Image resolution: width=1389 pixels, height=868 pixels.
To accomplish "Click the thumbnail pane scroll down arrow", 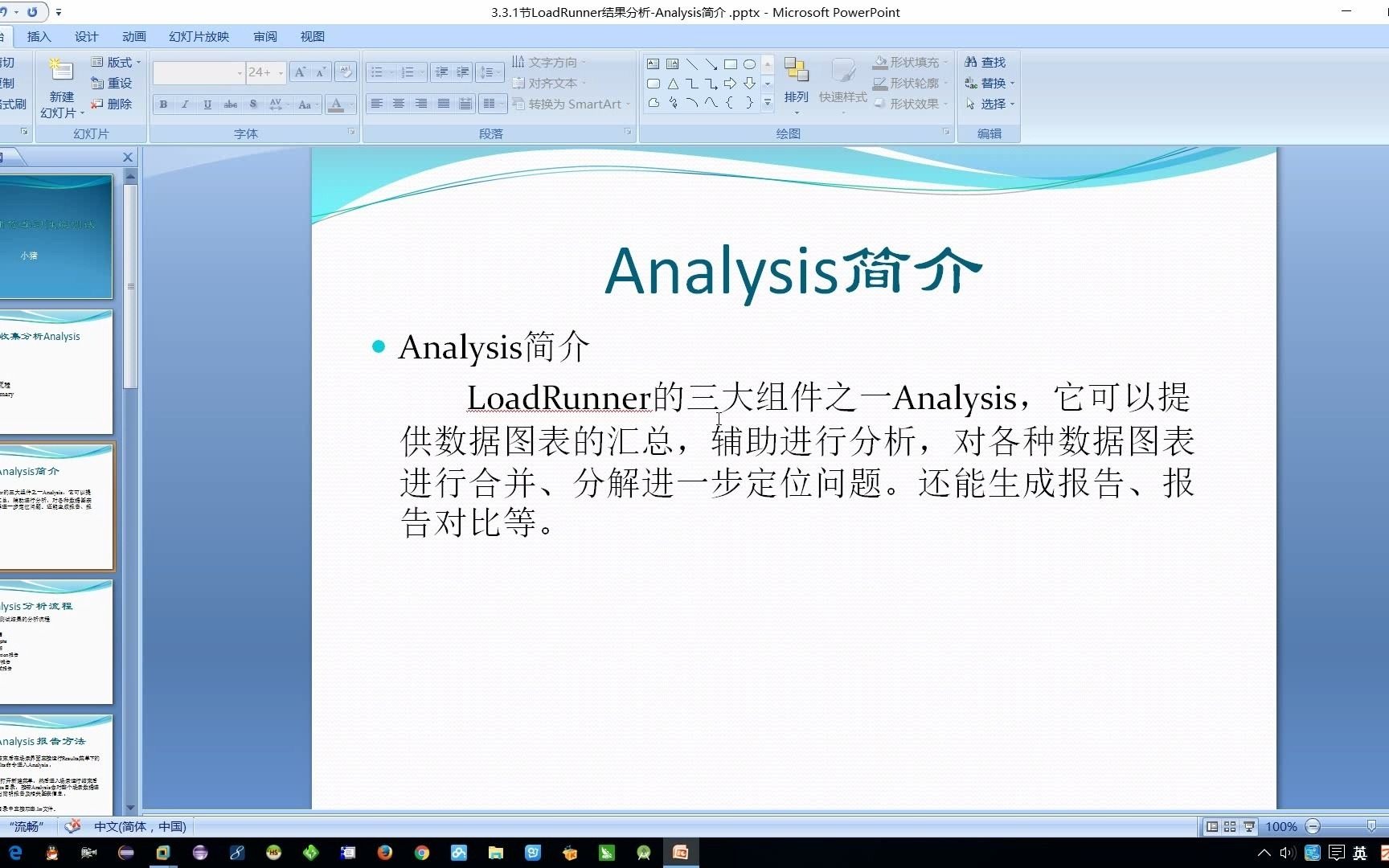I will (130, 808).
